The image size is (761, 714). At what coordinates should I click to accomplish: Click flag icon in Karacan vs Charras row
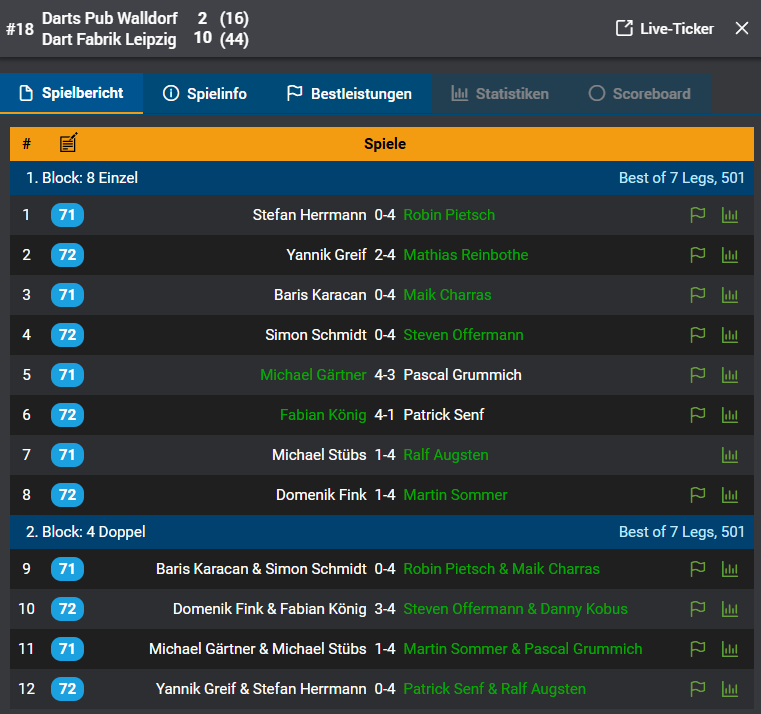tap(697, 295)
